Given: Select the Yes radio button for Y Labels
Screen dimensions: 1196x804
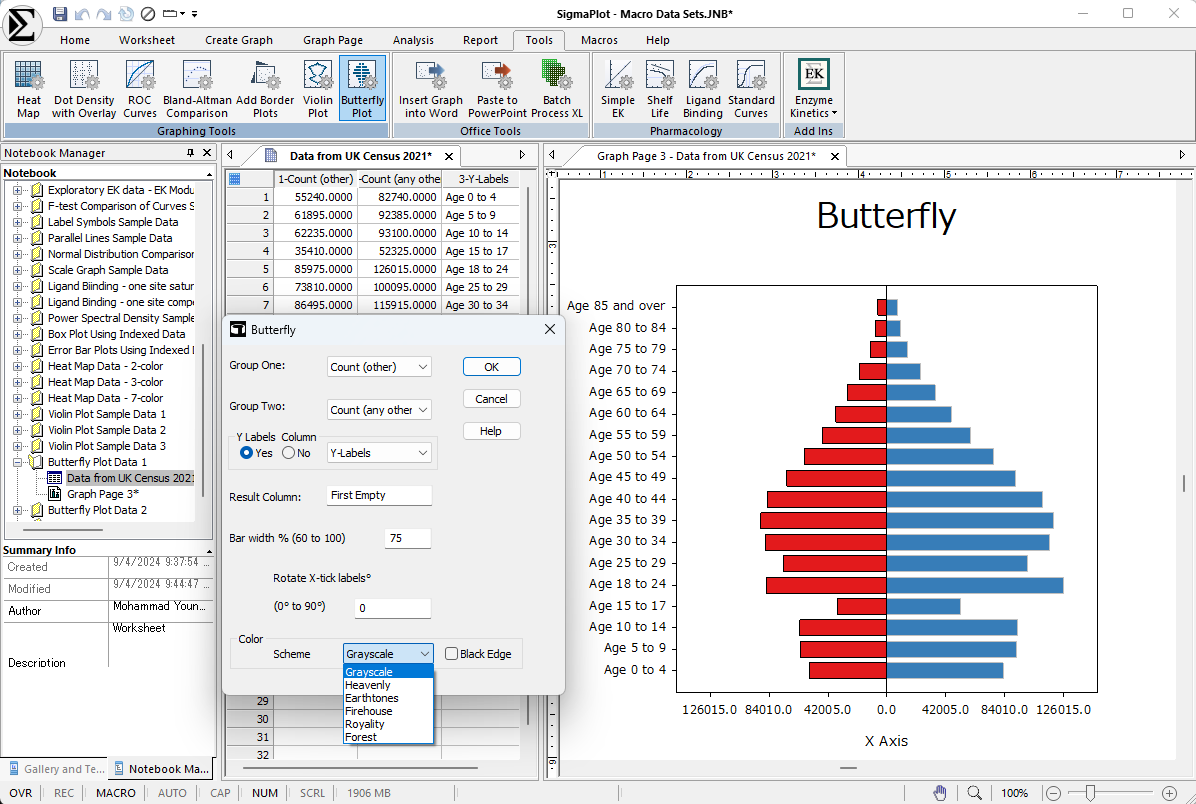Looking at the screenshot, I should (247, 453).
